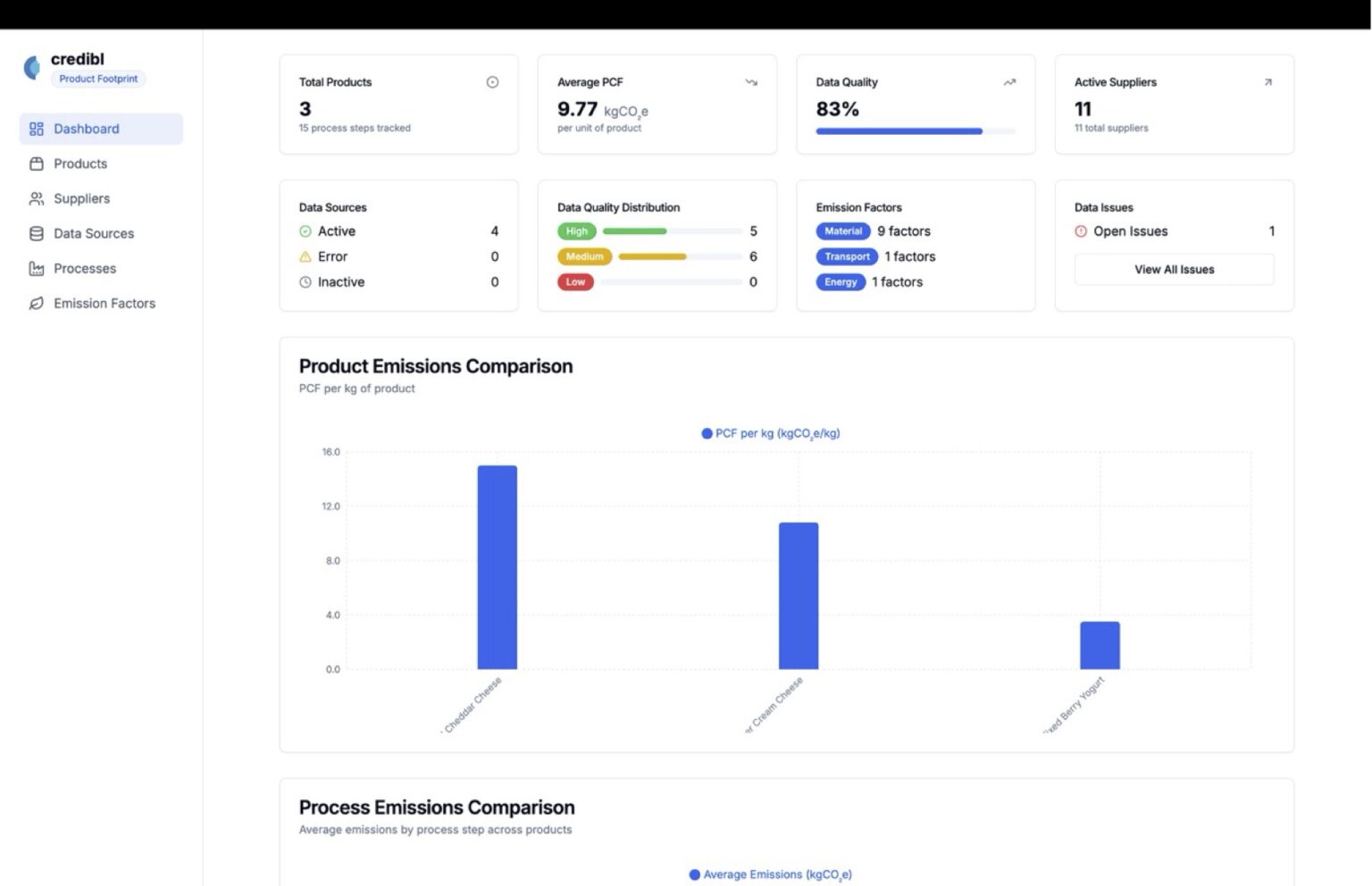The height and width of the screenshot is (886, 1372).
Task: Click the Suppliers icon in the sidebar
Action: click(36, 198)
